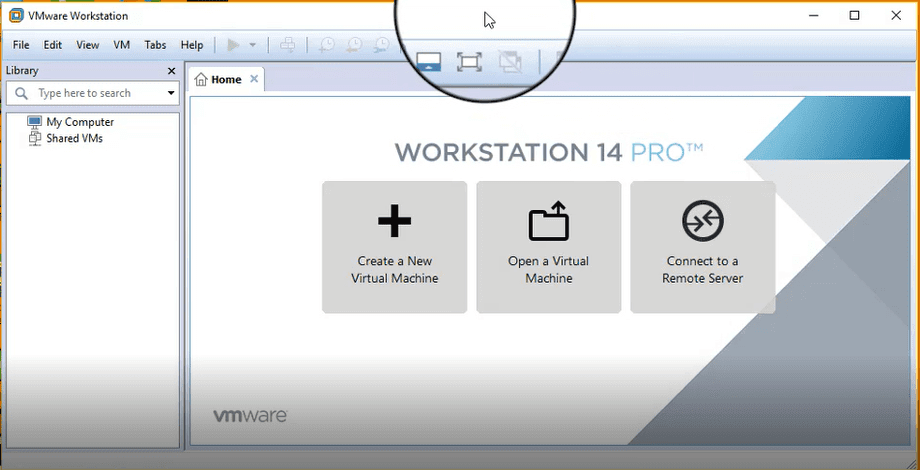This screenshot has height=470, width=920.
Task: Click the Connect to a Remote Server tile
Action: tap(702, 247)
